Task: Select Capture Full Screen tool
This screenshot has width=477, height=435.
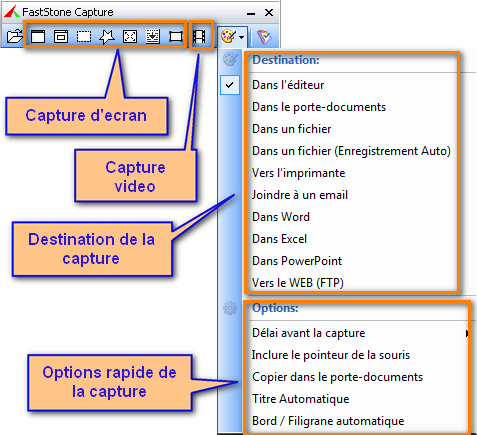Action: point(130,36)
